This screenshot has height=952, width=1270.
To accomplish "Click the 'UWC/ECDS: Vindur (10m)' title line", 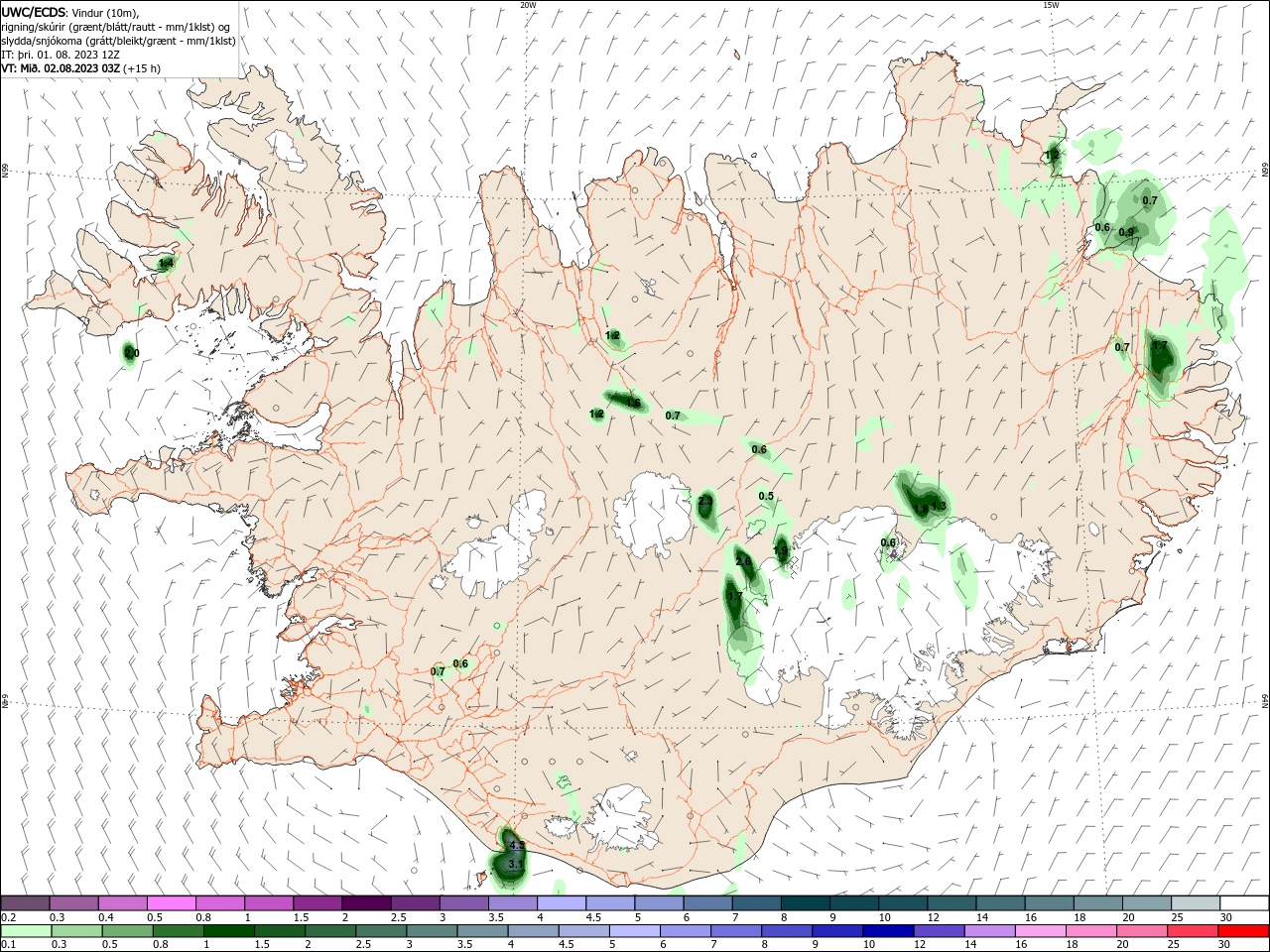I will click(71, 12).
